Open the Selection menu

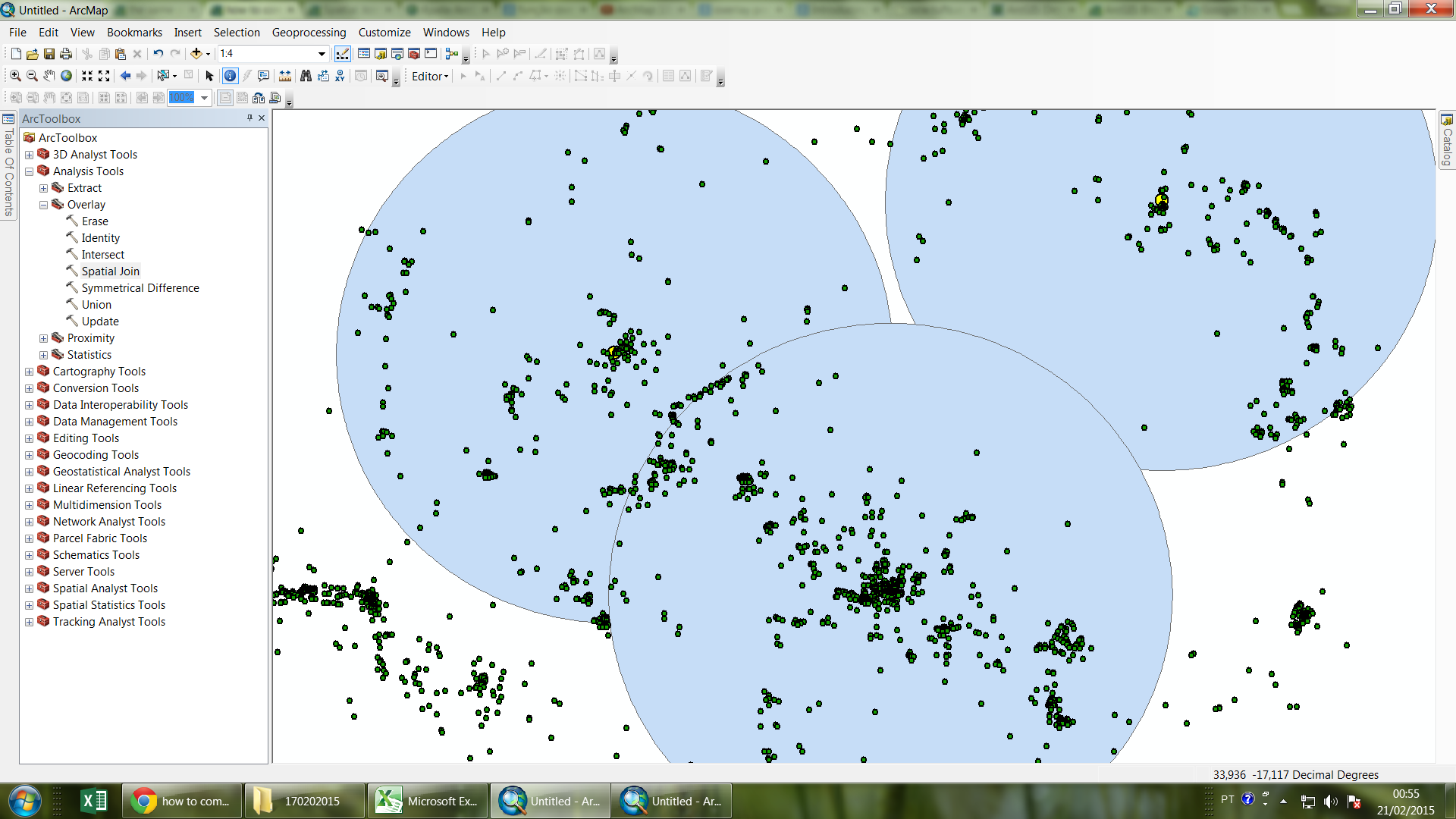pos(237,33)
